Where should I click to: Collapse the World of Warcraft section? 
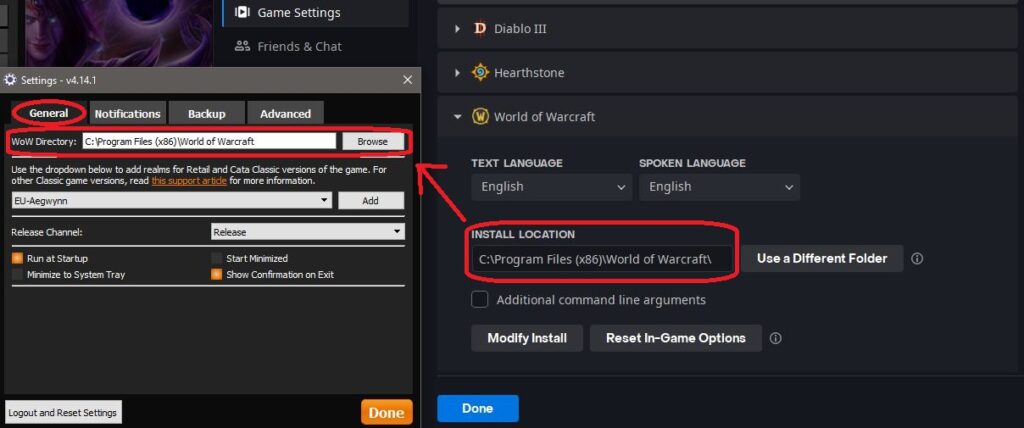coord(458,116)
